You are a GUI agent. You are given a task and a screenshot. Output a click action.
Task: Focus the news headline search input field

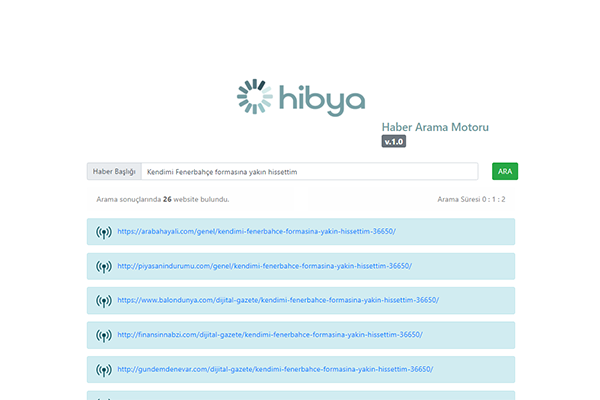(310, 172)
